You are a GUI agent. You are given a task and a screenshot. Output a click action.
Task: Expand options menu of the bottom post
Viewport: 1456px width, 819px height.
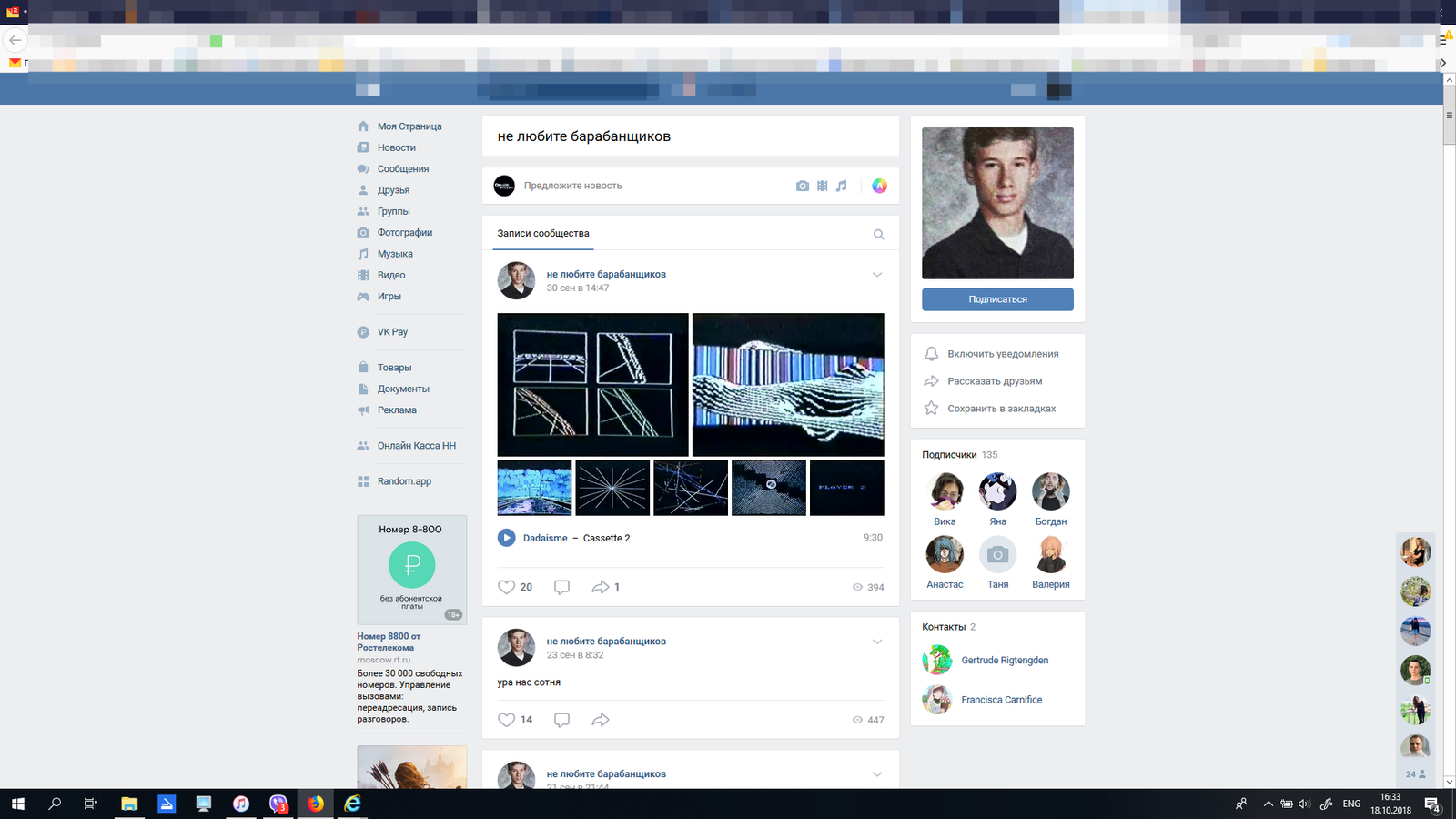[877, 774]
